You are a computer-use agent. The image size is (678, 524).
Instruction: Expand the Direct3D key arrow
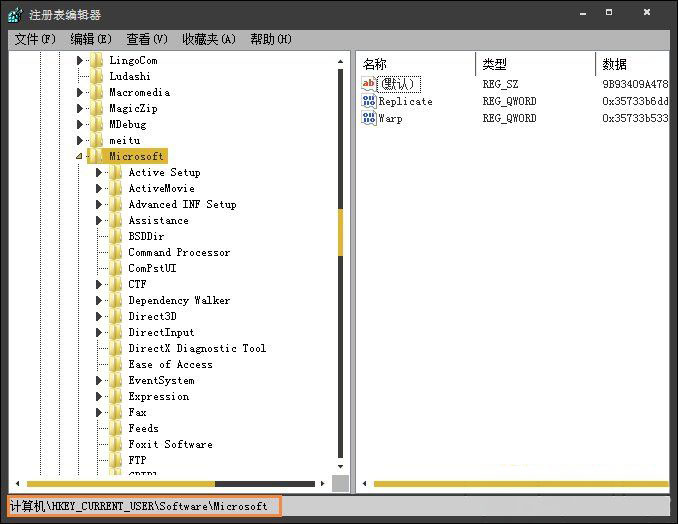tap(99, 316)
